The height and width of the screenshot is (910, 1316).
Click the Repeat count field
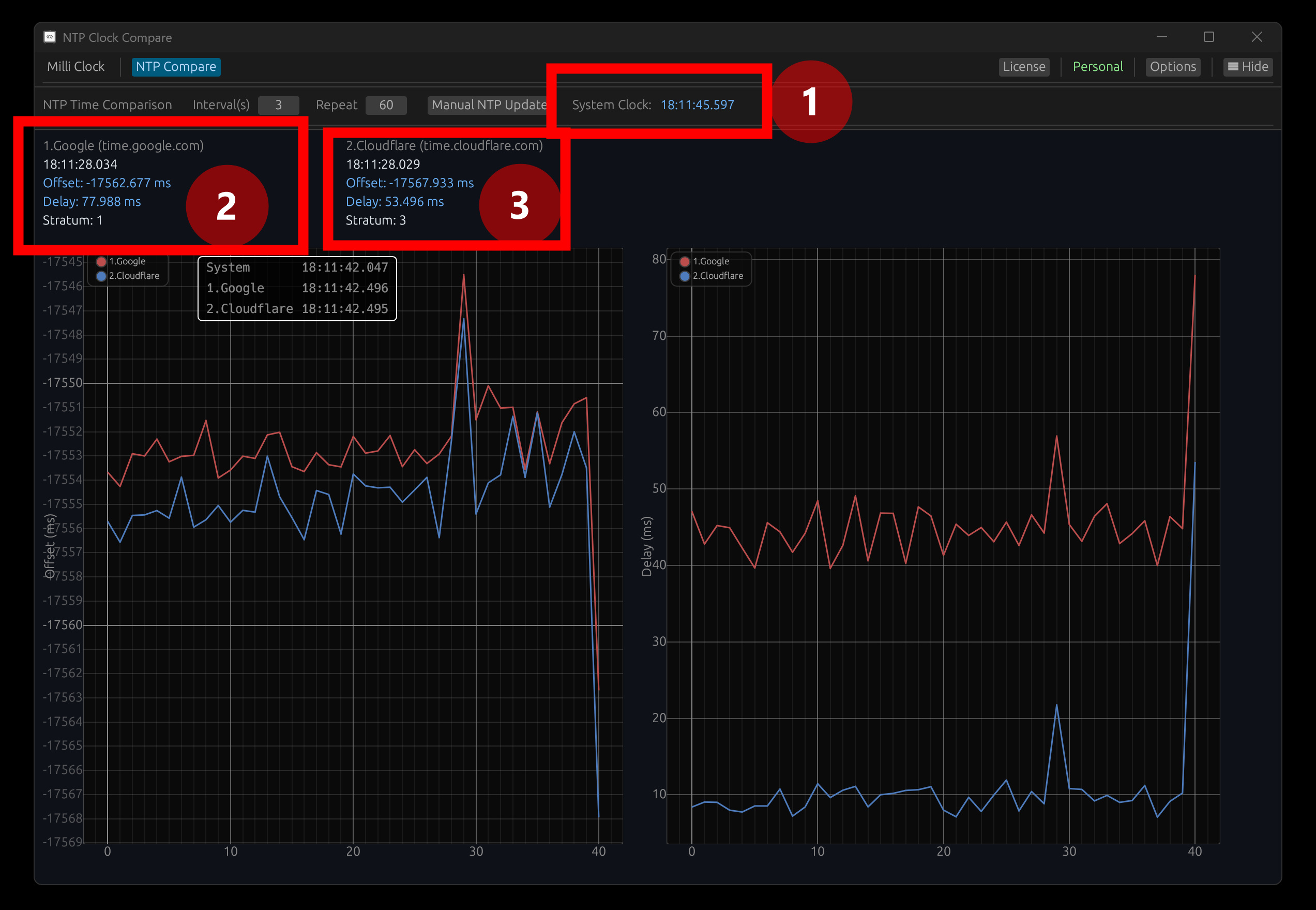click(386, 105)
